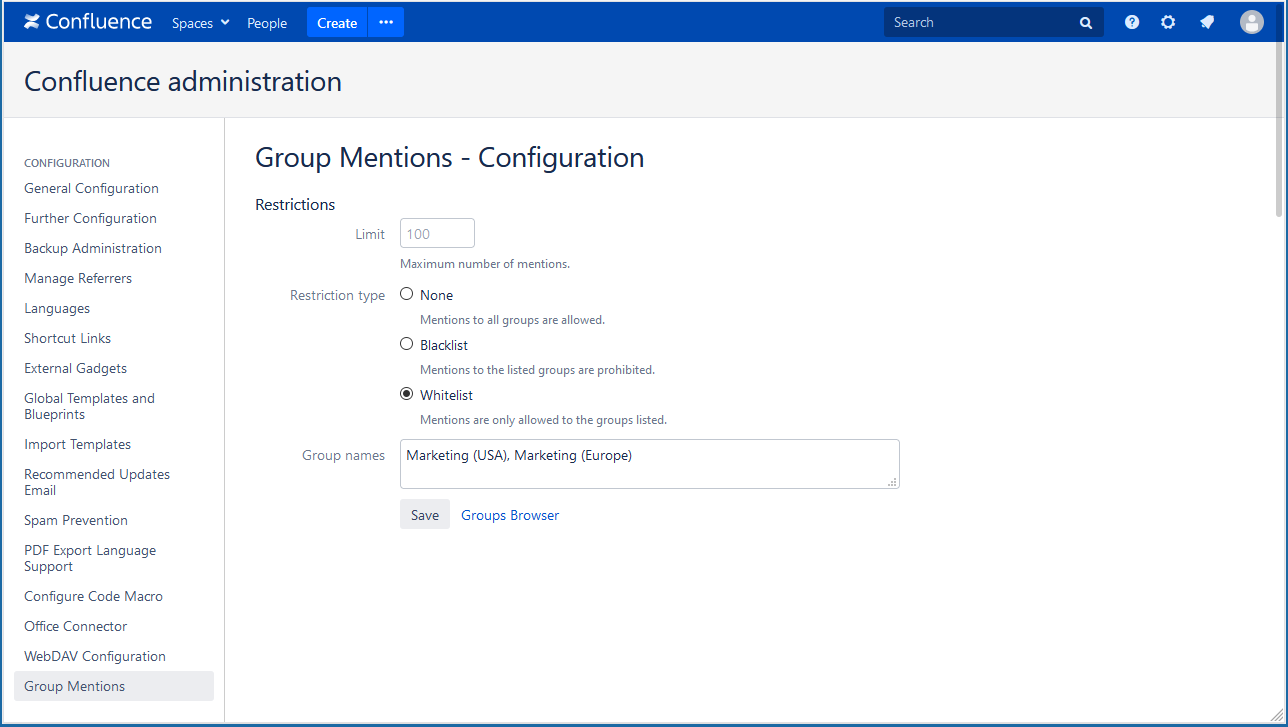
Task: Click the Confluence logo
Action: tap(88, 22)
